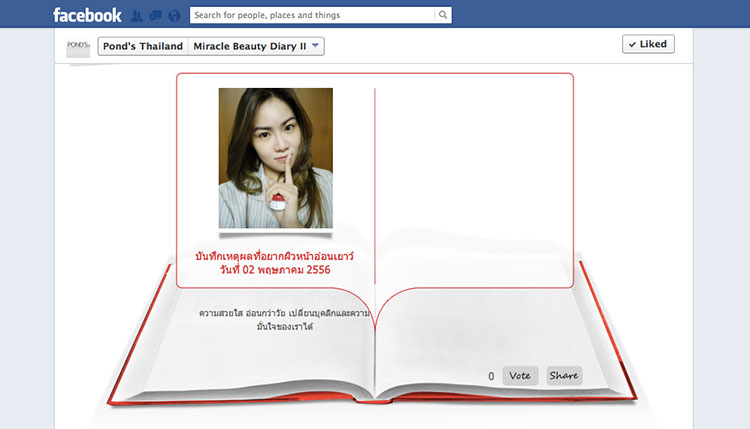Viewport: 750px width, 429px height.
Task: Focus the Facebook search field
Action: point(312,15)
